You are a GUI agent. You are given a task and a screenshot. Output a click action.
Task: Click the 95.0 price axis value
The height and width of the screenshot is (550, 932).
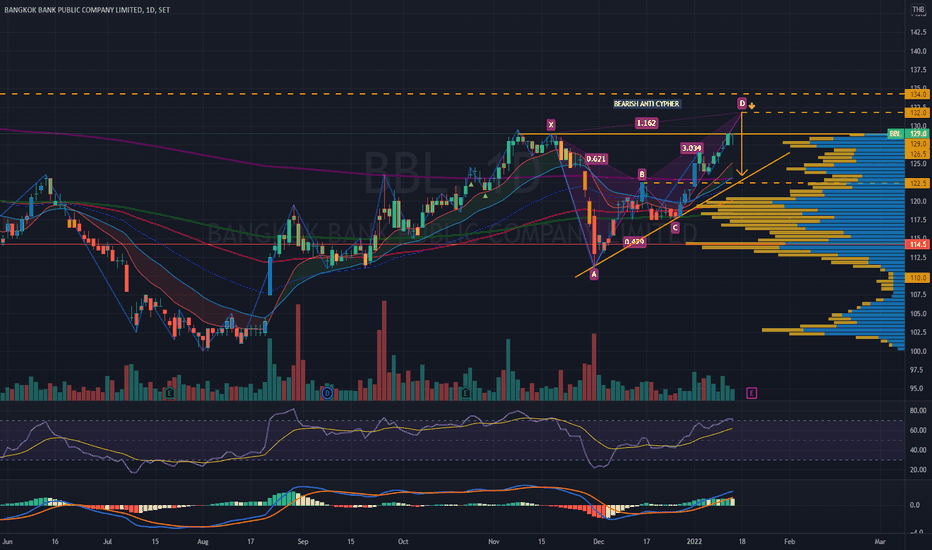click(x=918, y=388)
